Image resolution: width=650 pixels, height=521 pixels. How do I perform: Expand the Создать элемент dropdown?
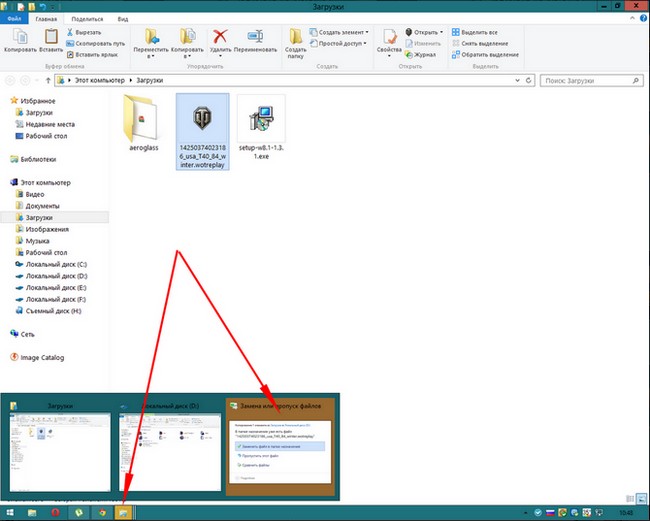coord(341,32)
